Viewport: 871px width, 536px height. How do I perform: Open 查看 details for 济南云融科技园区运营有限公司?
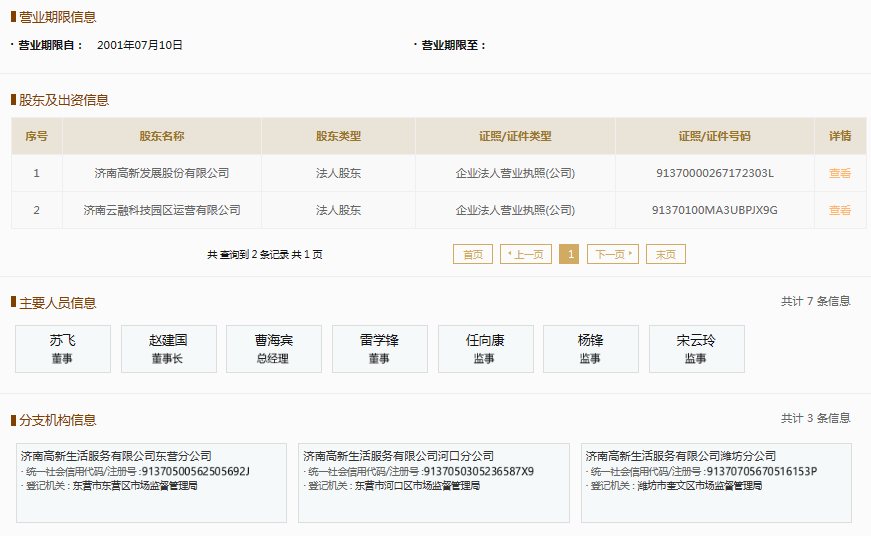click(839, 210)
